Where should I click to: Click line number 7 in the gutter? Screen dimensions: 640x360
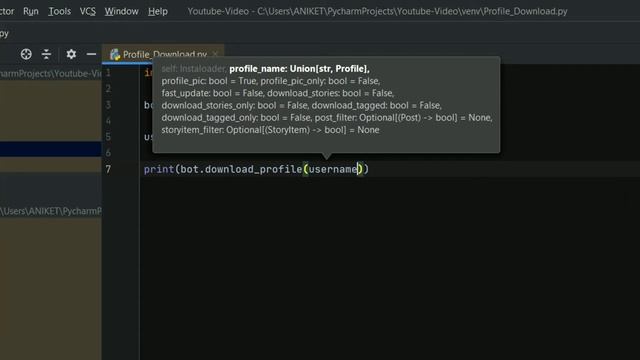108,169
